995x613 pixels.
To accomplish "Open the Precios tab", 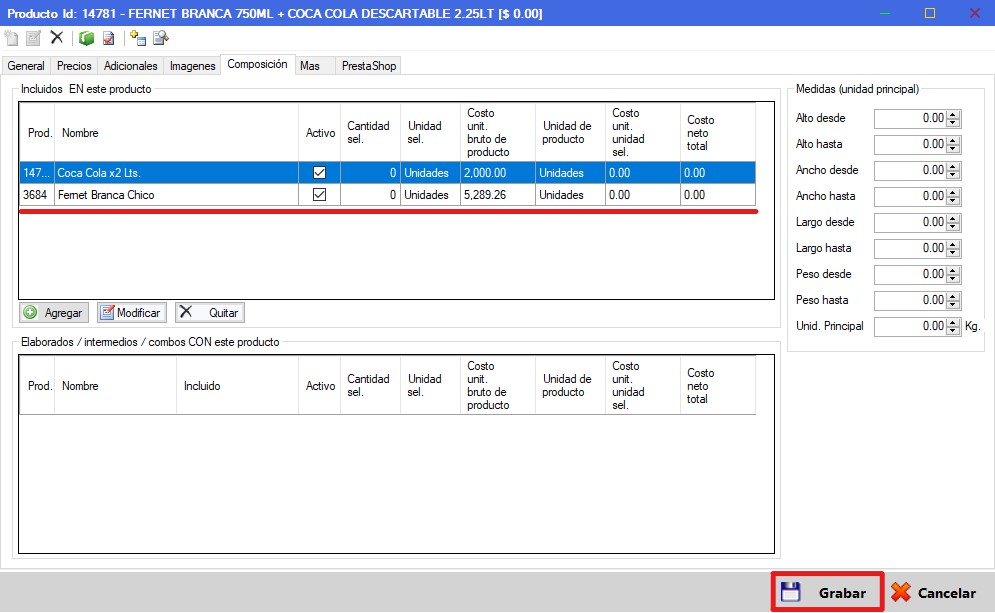I will (x=74, y=66).
